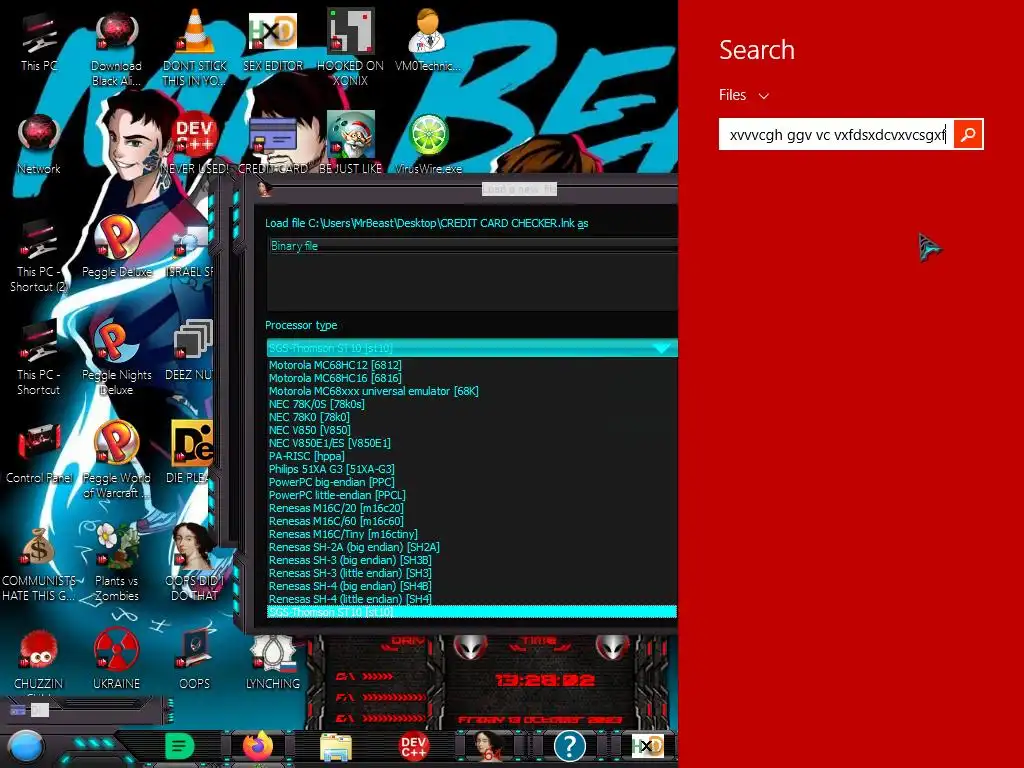This screenshot has width=1024, height=768.
Task: Select Renesas M16C/60 [m16c60]
Action: point(472,521)
